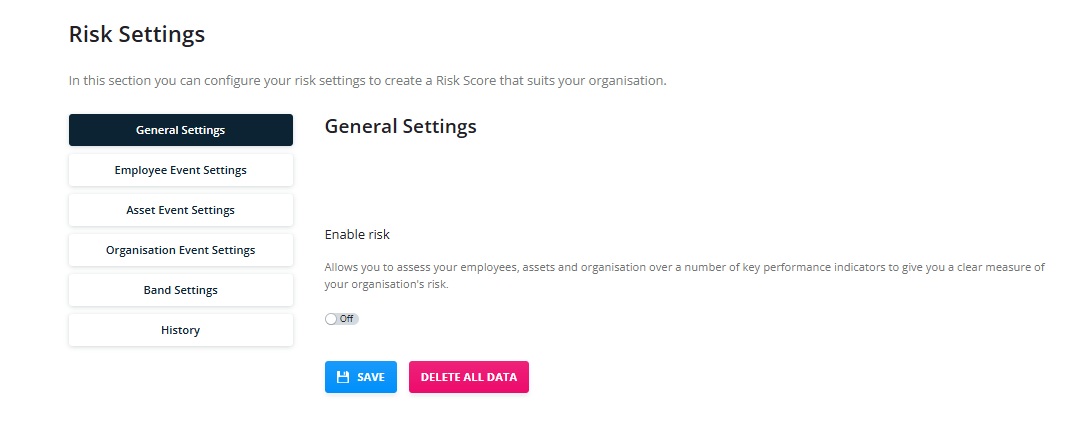Screen dimensions: 1088x426
Task: Toggle the Enable risk switch on
Action: pos(342,319)
